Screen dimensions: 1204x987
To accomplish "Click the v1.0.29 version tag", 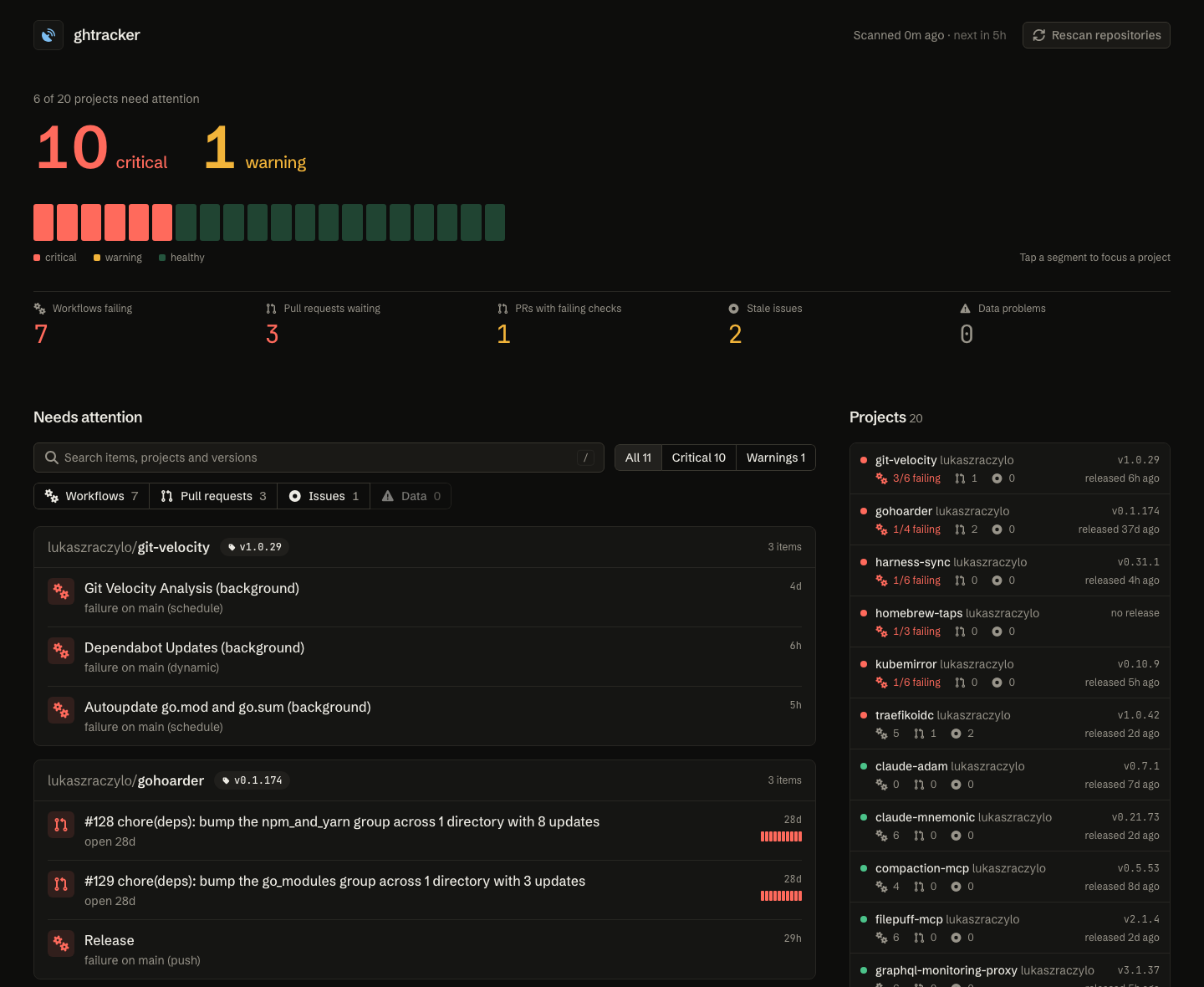I will coord(255,547).
